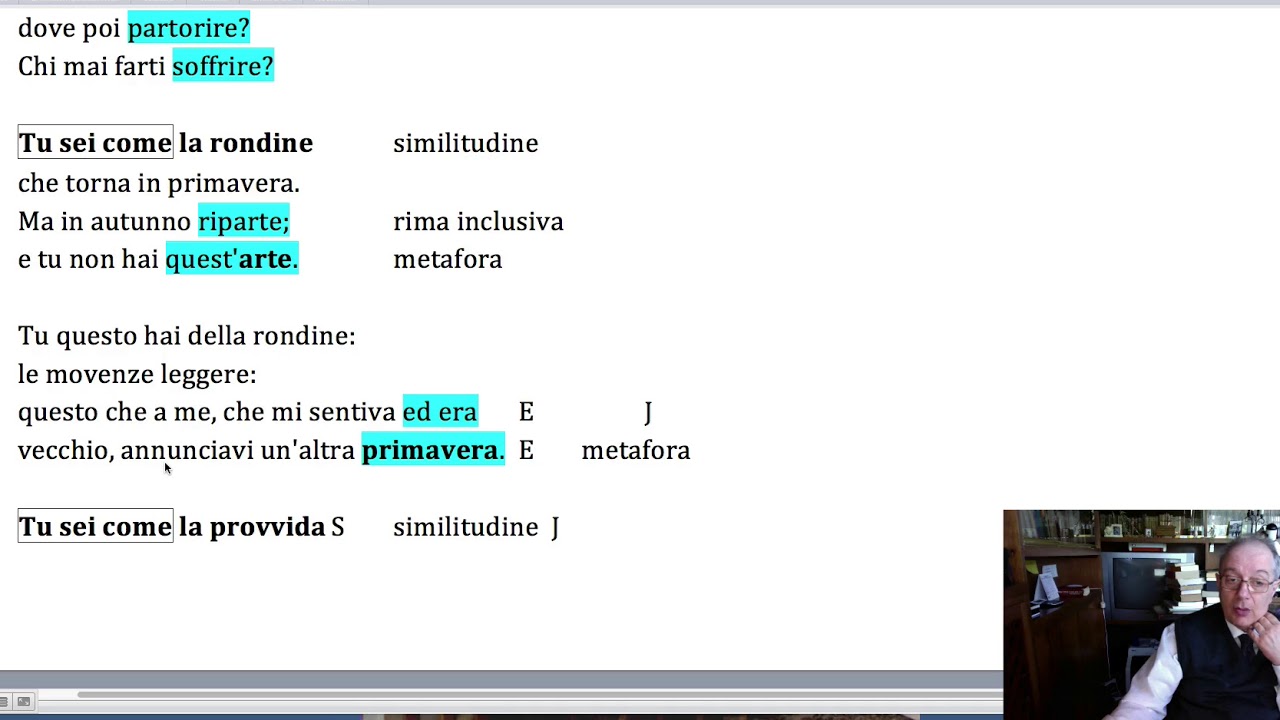The width and height of the screenshot is (1280, 720).
Task: Click the label "similitudine" beside "la rondine"
Action: click(x=465, y=143)
